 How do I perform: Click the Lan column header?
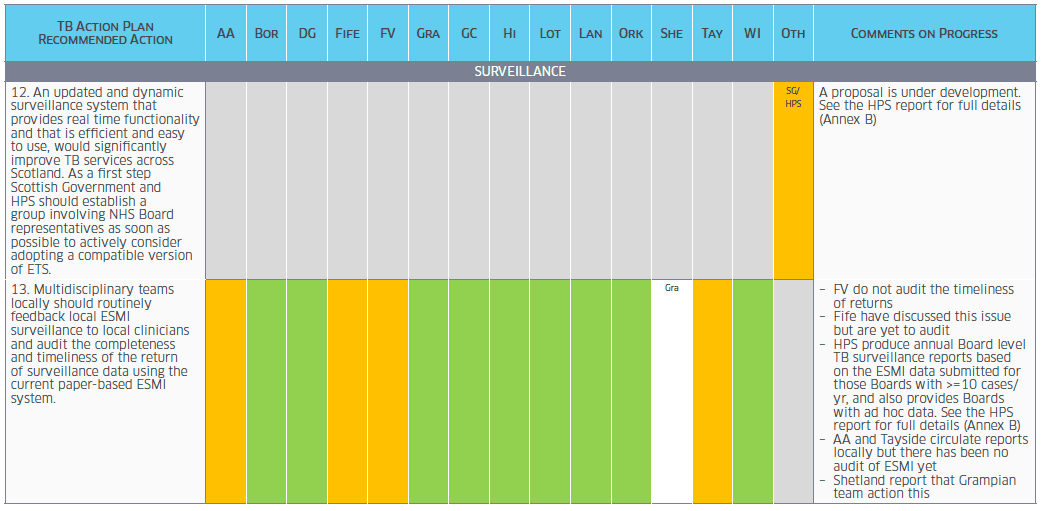[591, 33]
